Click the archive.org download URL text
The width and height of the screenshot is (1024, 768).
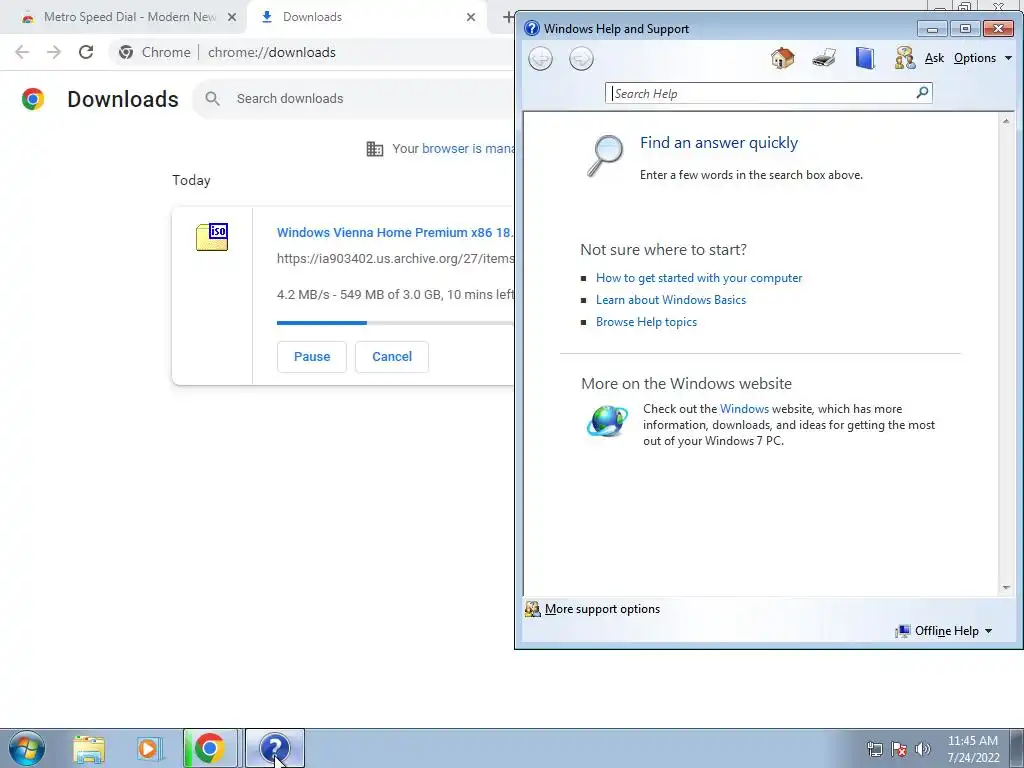(395, 259)
